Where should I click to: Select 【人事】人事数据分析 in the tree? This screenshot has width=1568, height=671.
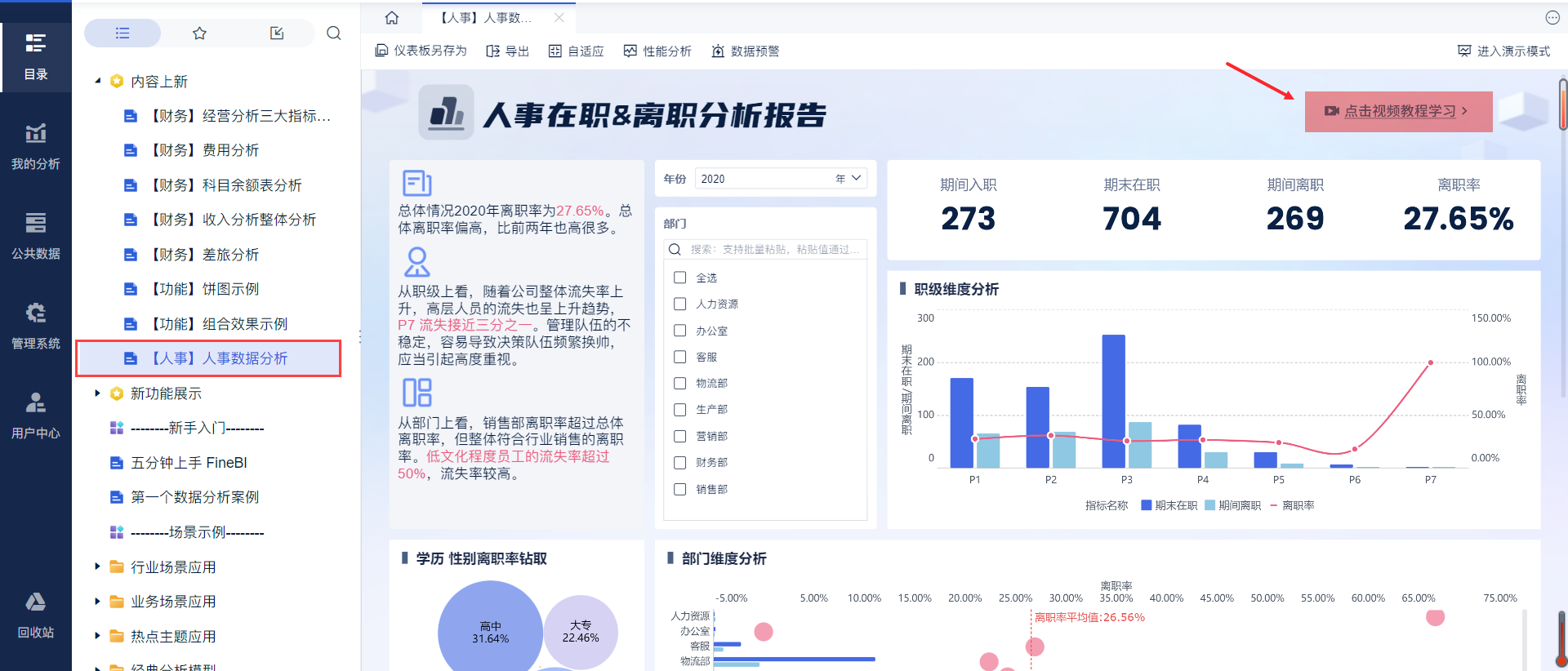208,358
